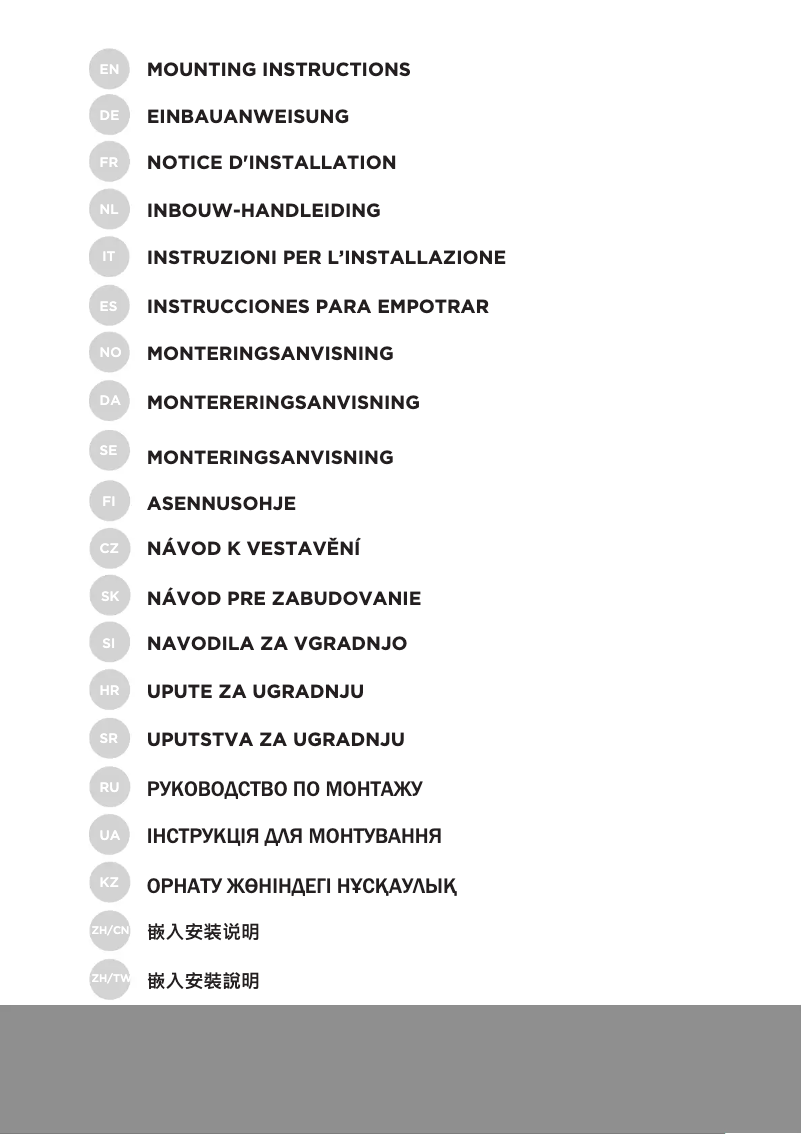Select the FI round badge icon
This screenshot has height=1134, width=802.
(109, 502)
